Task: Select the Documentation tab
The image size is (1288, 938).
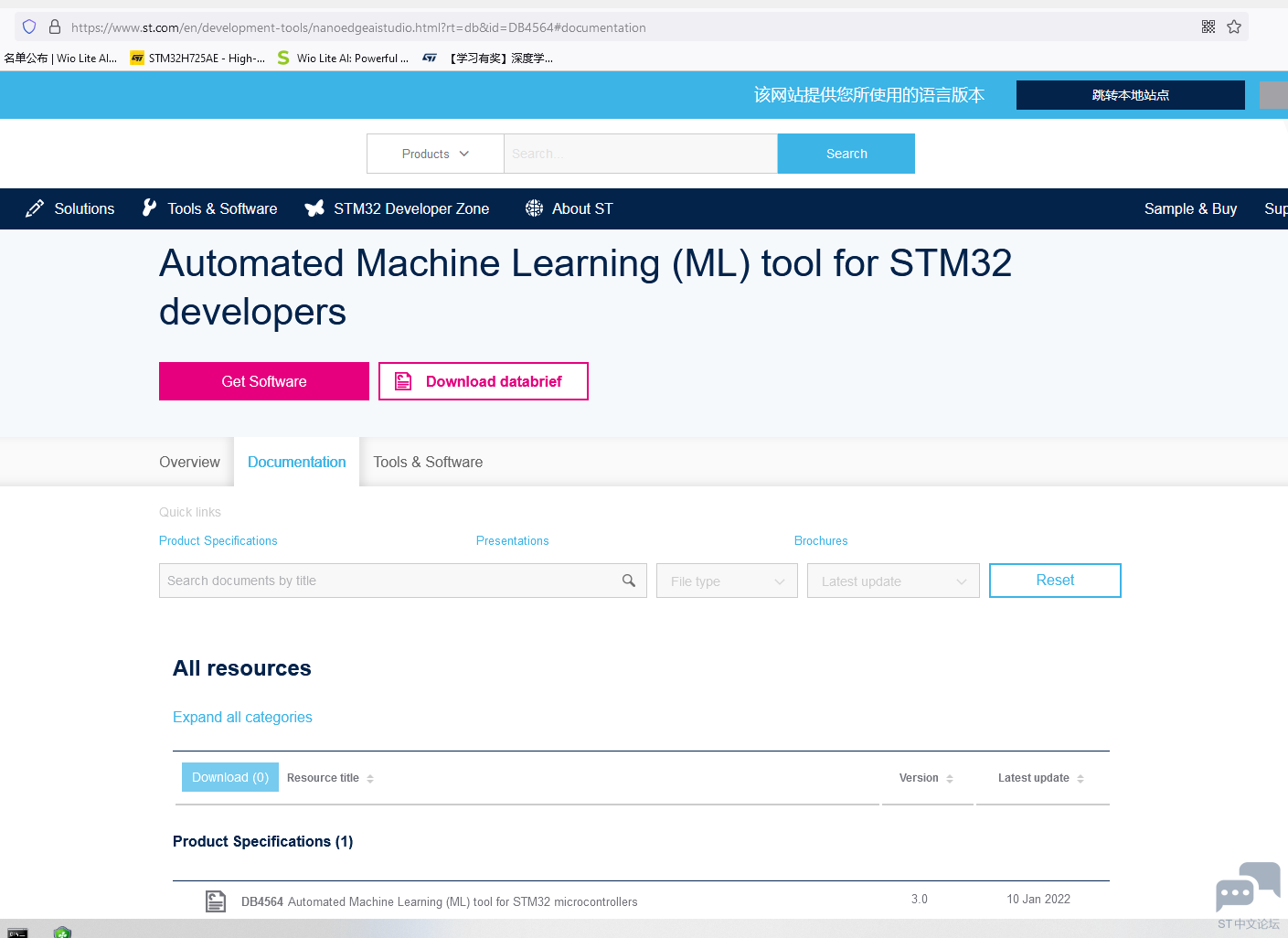Action: click(x=297, y=462)
